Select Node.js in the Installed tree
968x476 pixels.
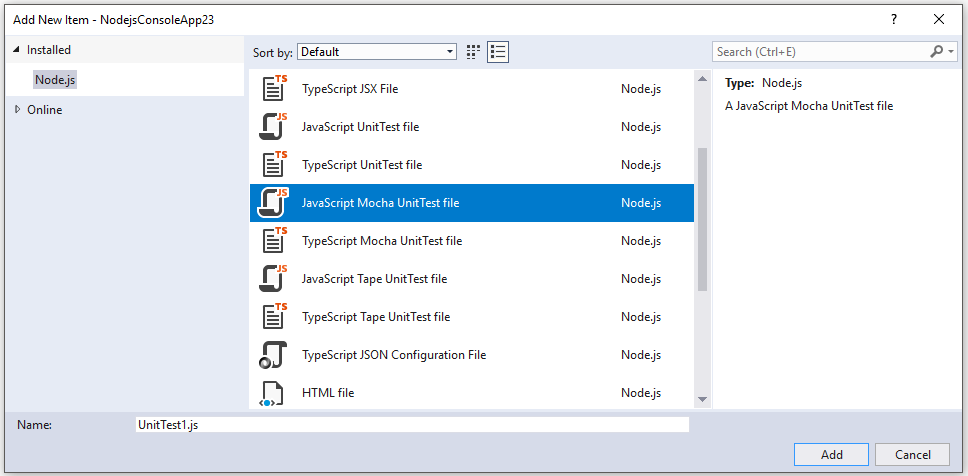click(55, 80)
